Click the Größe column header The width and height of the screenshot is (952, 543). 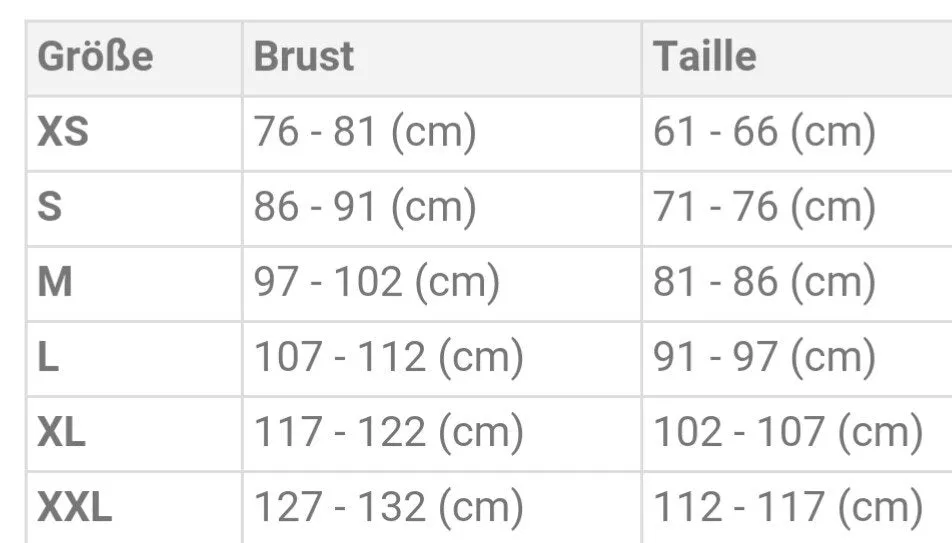134,58
